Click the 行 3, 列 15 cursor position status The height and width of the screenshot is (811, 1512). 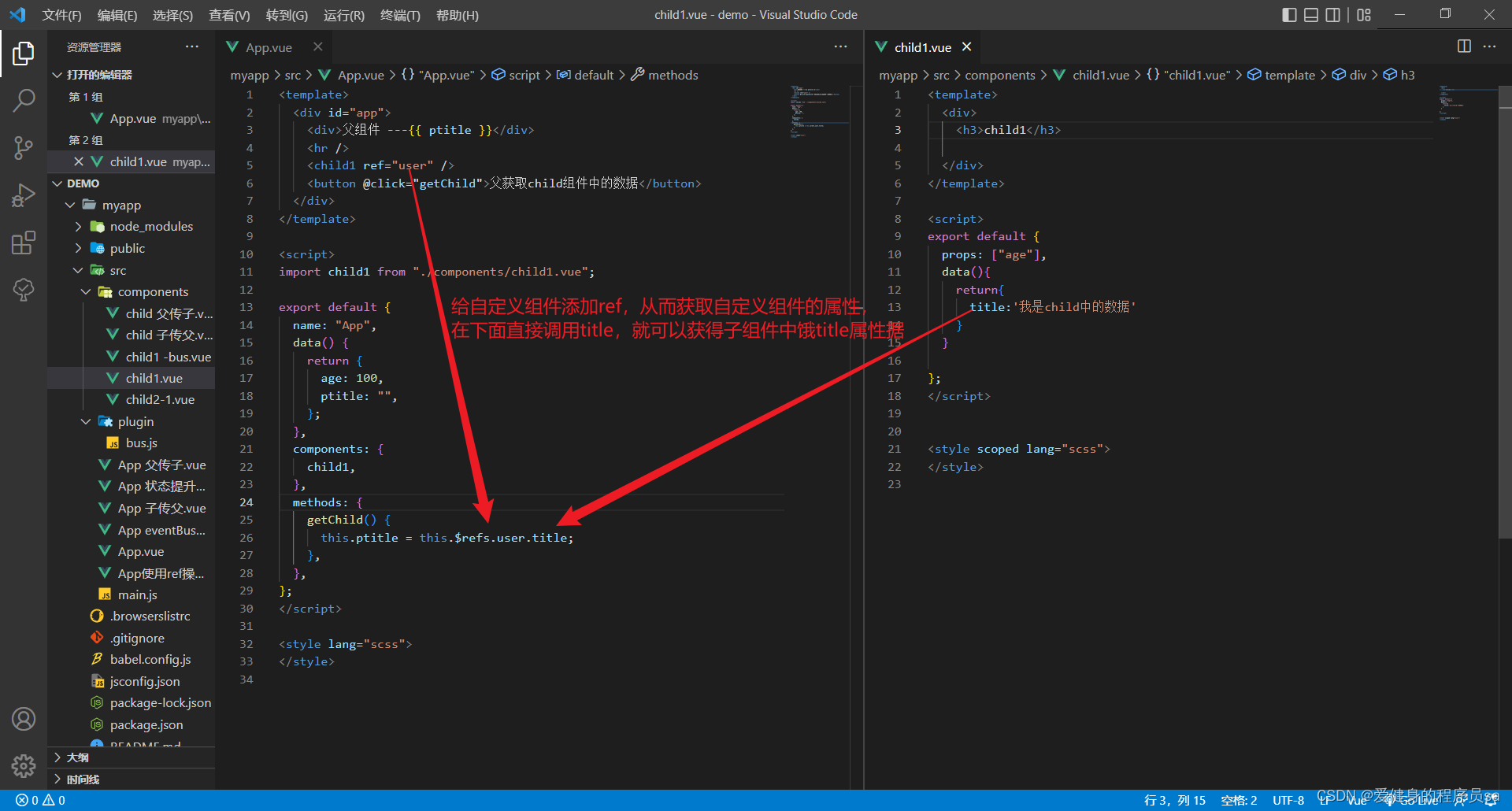[x=1174, y=800]
